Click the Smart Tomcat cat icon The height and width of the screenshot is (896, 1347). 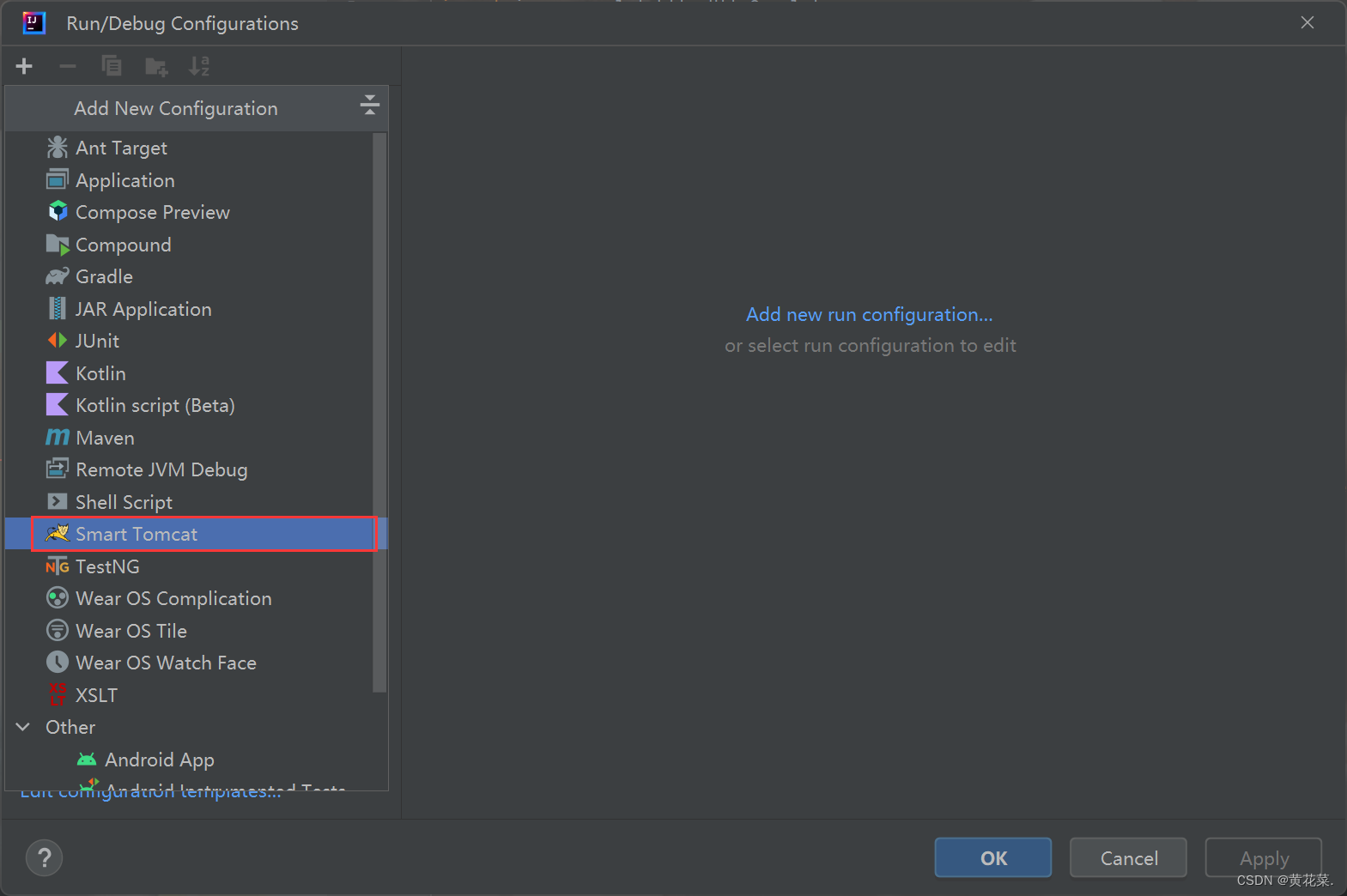(58, 534)
